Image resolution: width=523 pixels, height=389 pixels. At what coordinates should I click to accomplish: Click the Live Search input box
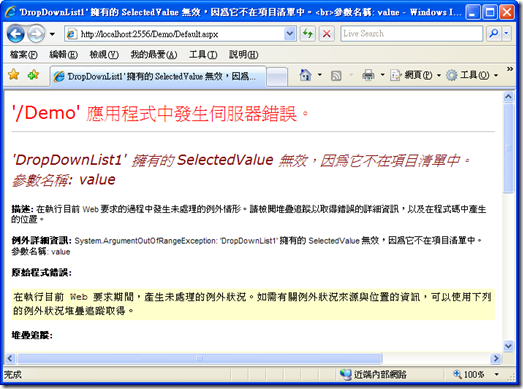(411, 34)
